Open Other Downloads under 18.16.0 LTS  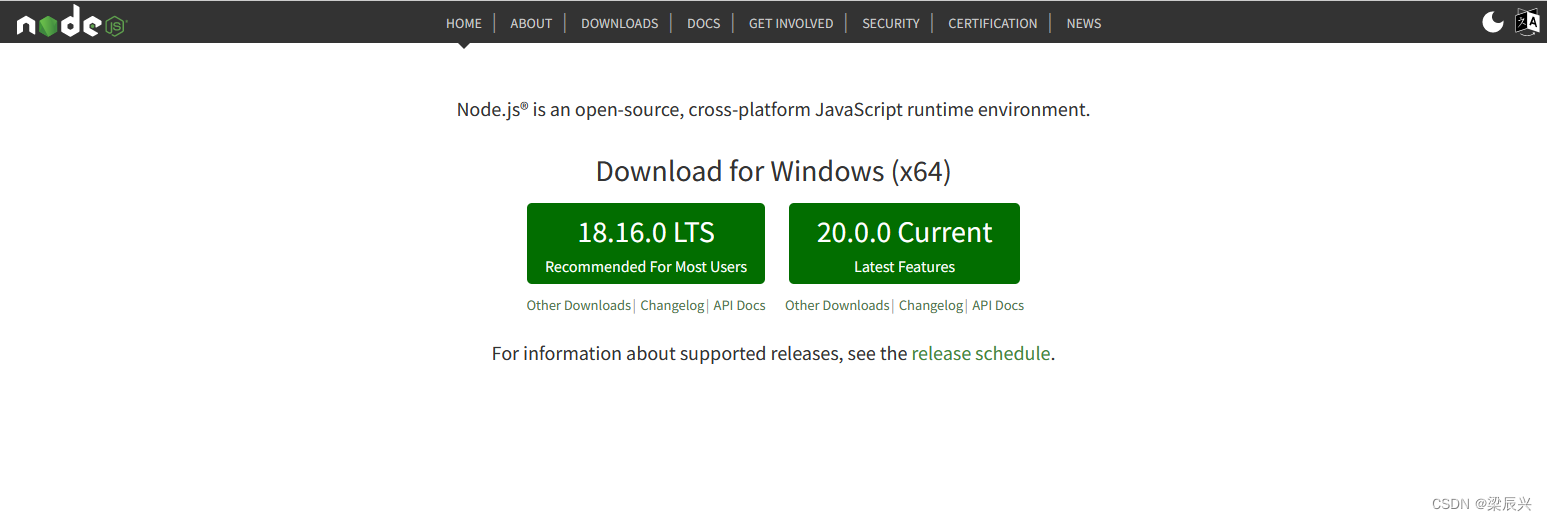pos(579,305)
